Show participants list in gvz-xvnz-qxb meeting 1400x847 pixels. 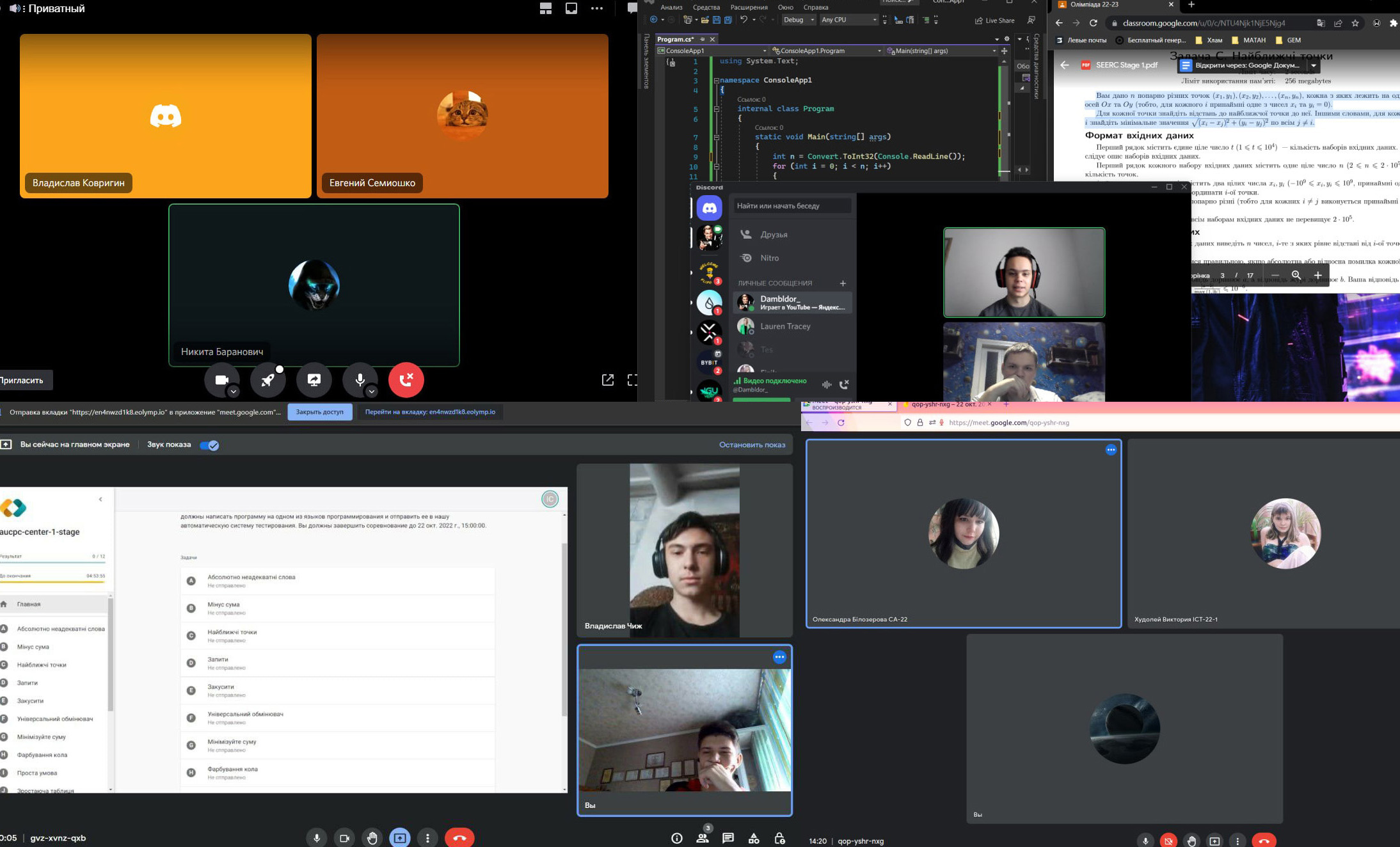pyautogui.click(x=703, y=838)
